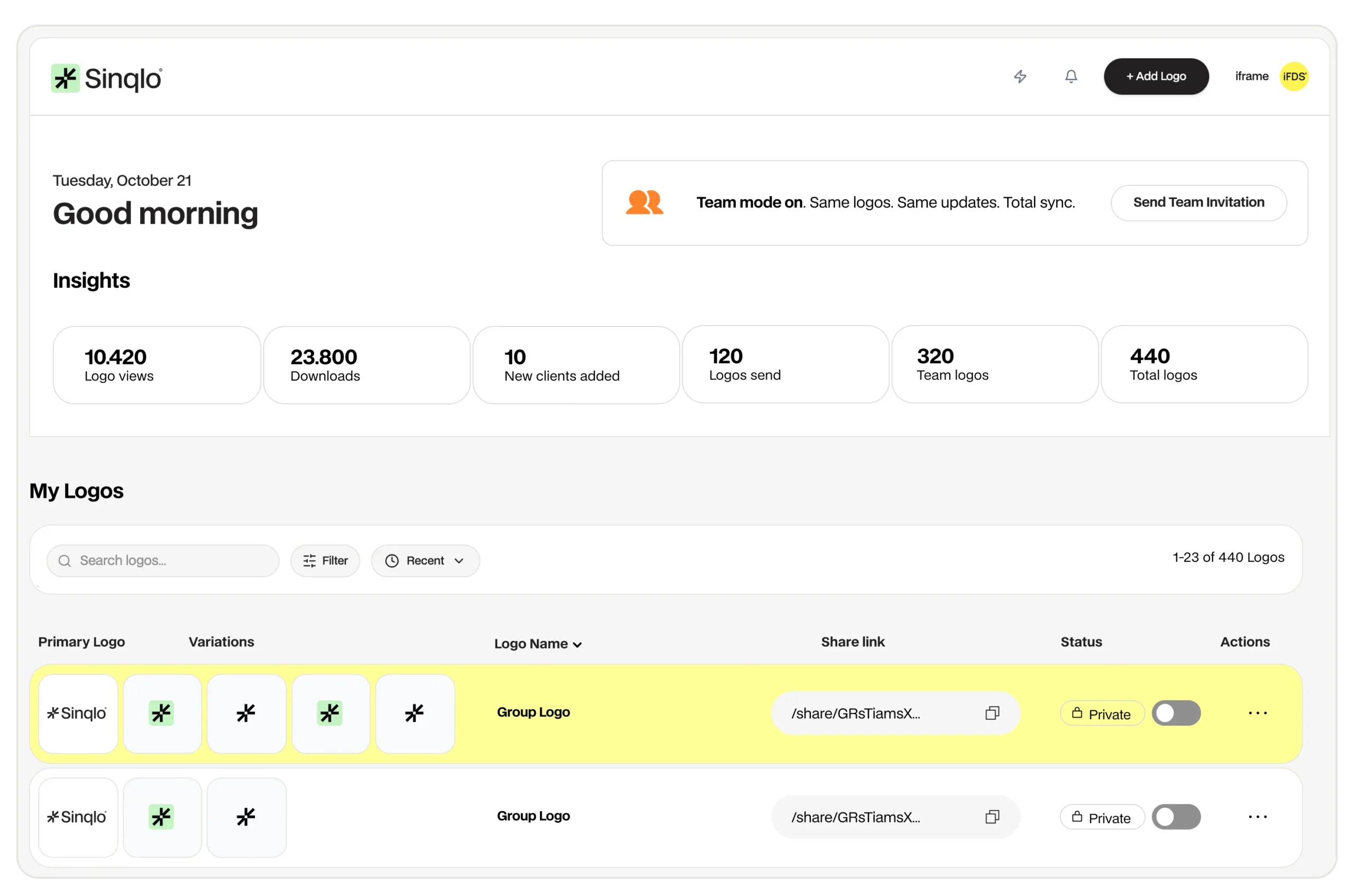Toggle the Private switch on the highlighted row
1354x896 pixels.
pos(1176,712)
